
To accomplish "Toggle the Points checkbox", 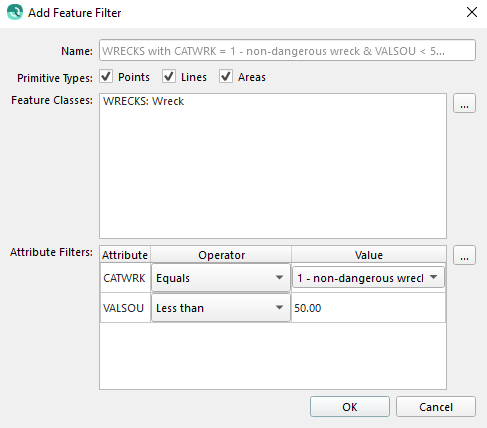I will [106, 77].
